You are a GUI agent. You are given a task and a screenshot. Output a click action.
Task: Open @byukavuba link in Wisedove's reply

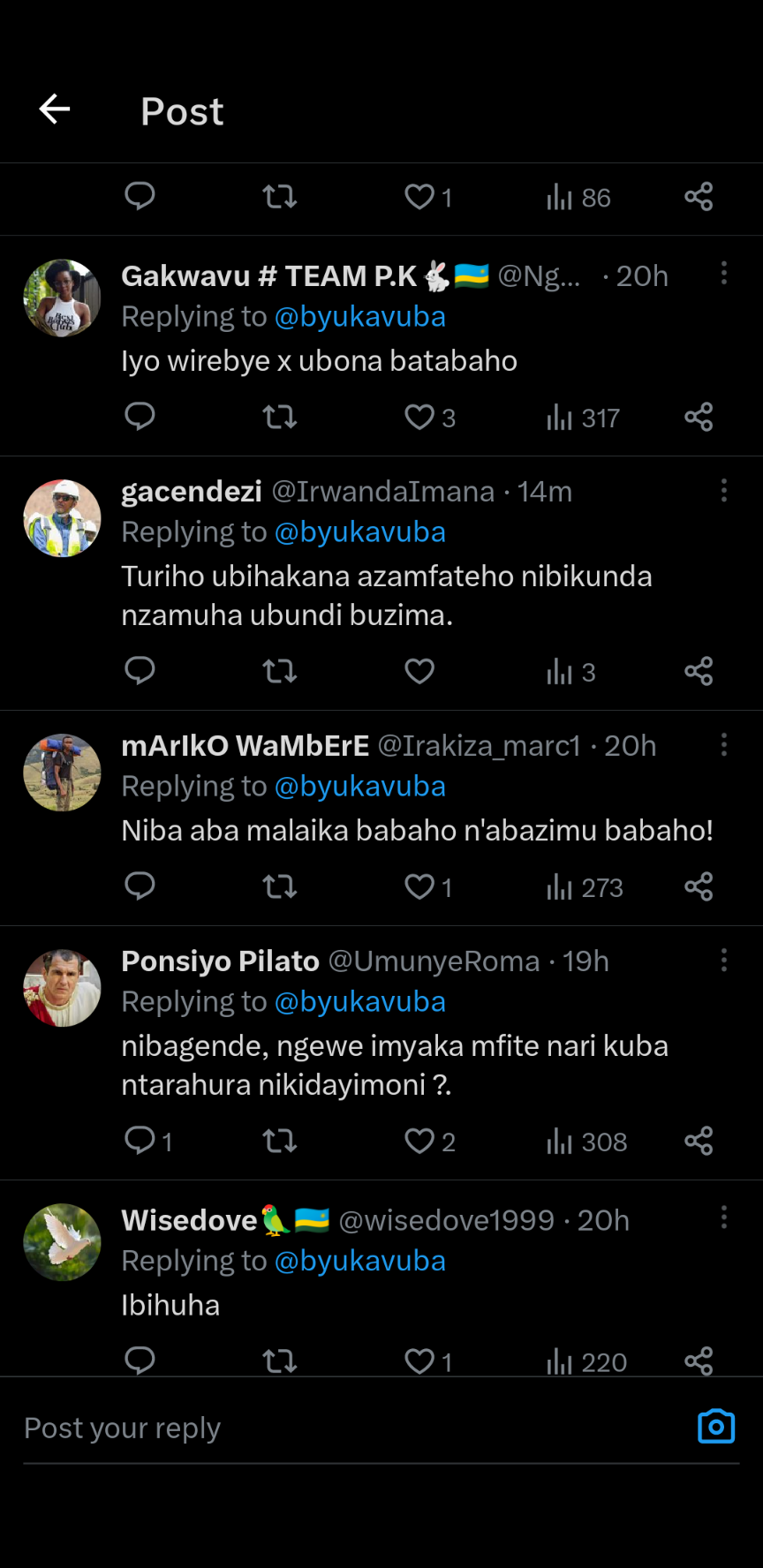pos(360,1261)
